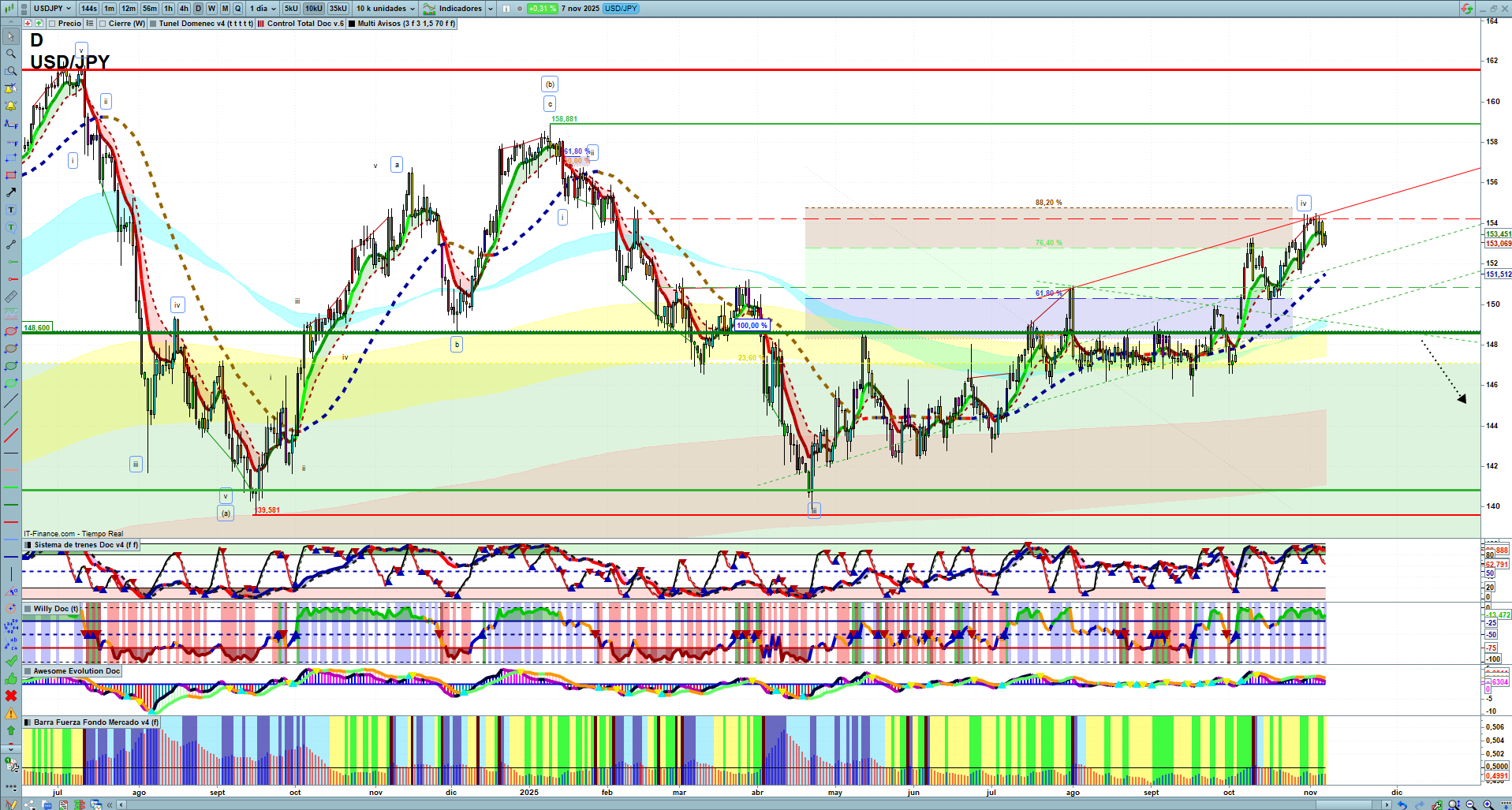Activate the magnifying glass zoom tool
The image size is (1512, 810).
[11, 54]
